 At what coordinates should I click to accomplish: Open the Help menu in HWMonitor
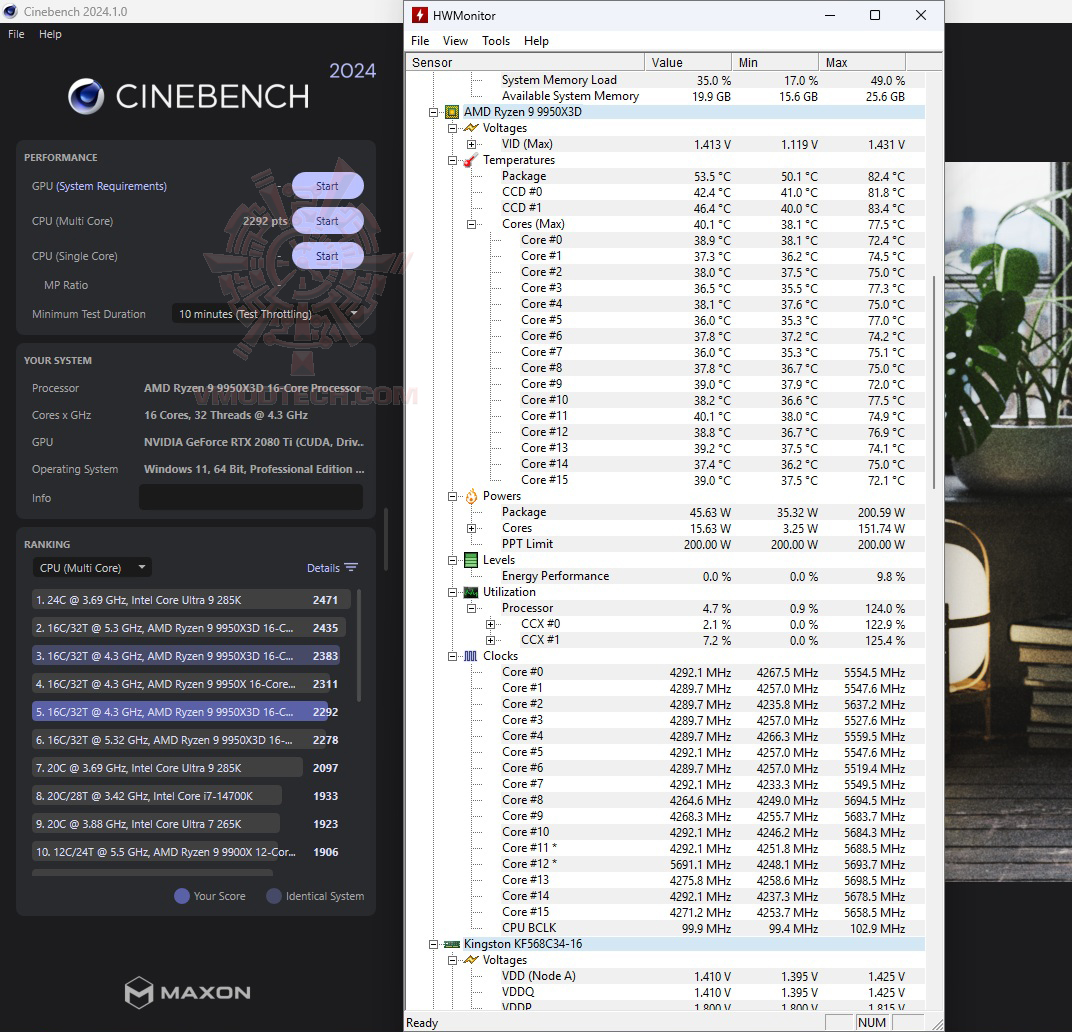536,41
